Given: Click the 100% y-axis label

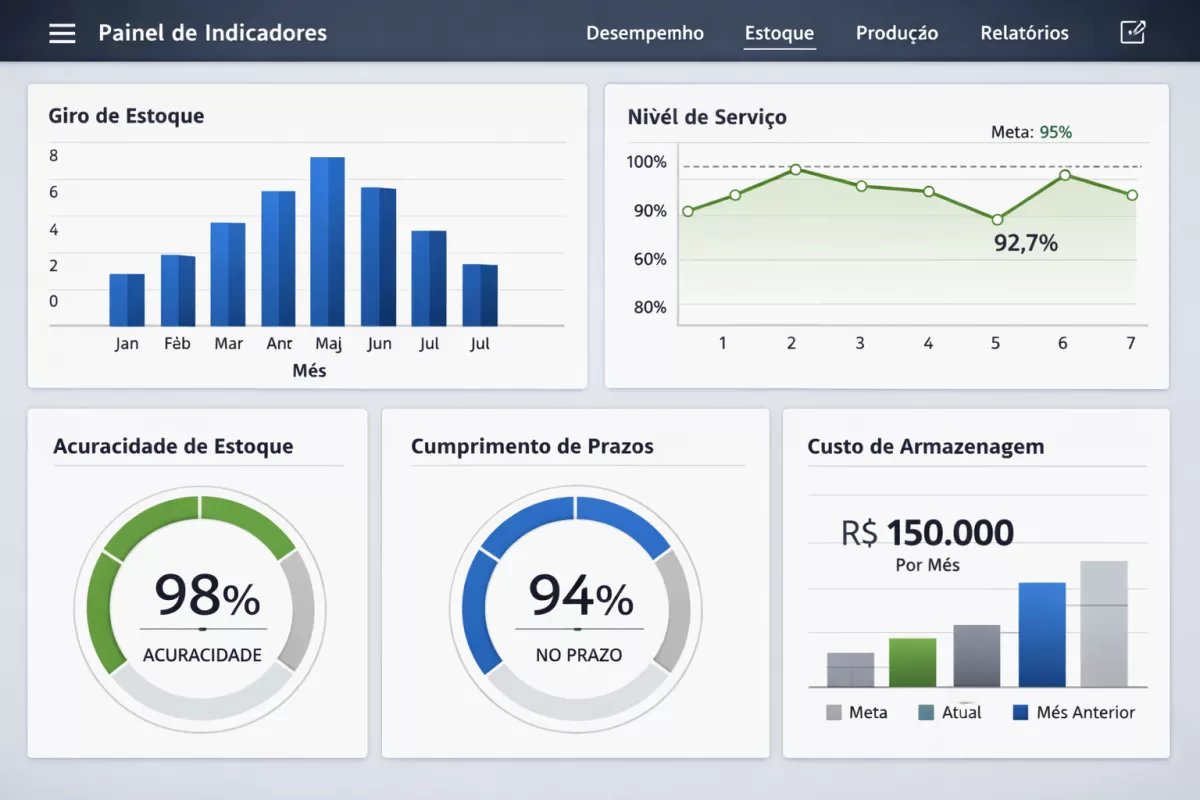Looking at the screenshot, I should coord(646,162).
